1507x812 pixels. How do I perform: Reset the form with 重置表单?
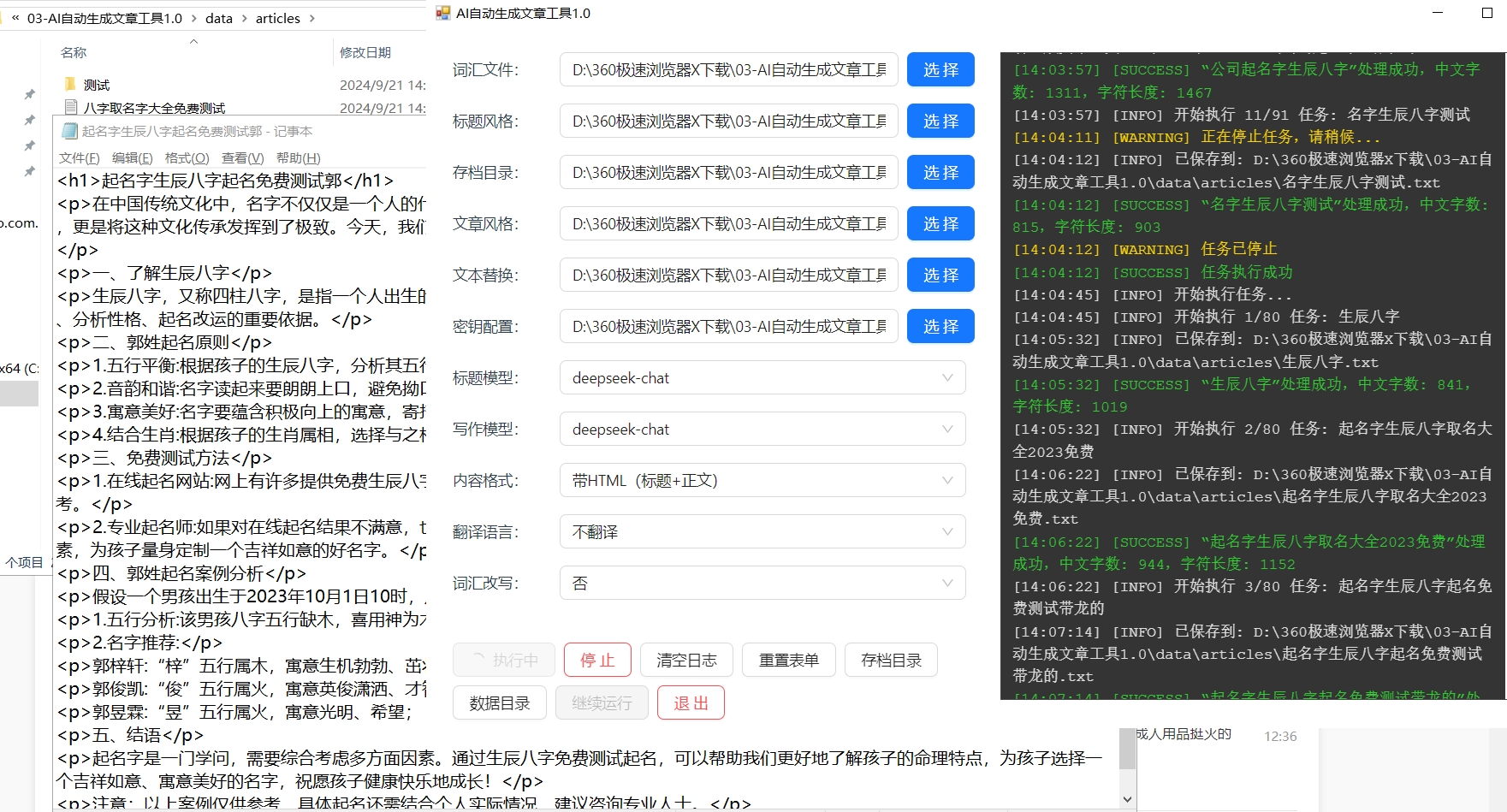[789, 660]
